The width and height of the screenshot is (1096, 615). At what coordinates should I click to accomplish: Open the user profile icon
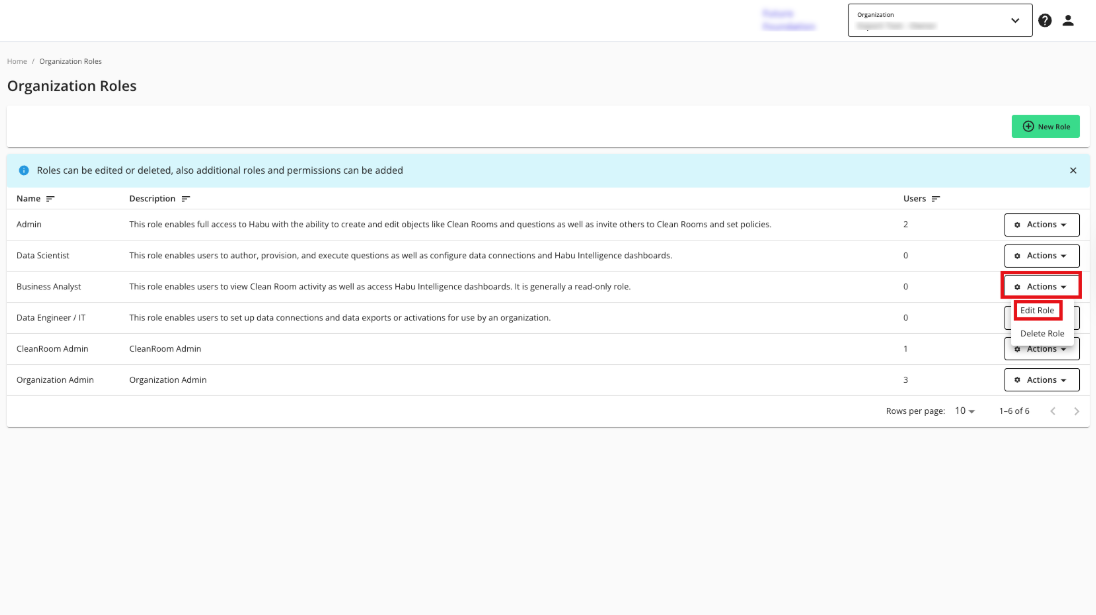1068,20
